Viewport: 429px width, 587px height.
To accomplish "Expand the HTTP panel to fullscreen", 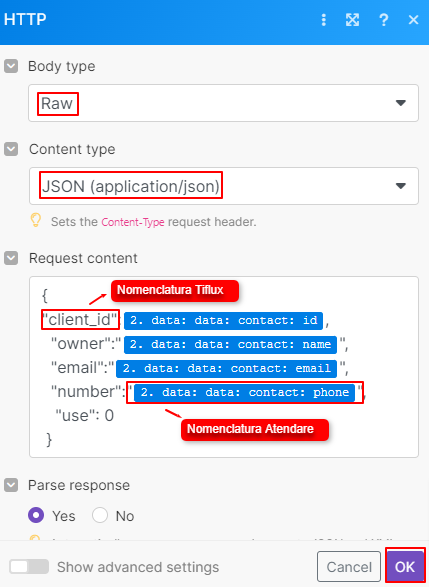I will [352, 19].
